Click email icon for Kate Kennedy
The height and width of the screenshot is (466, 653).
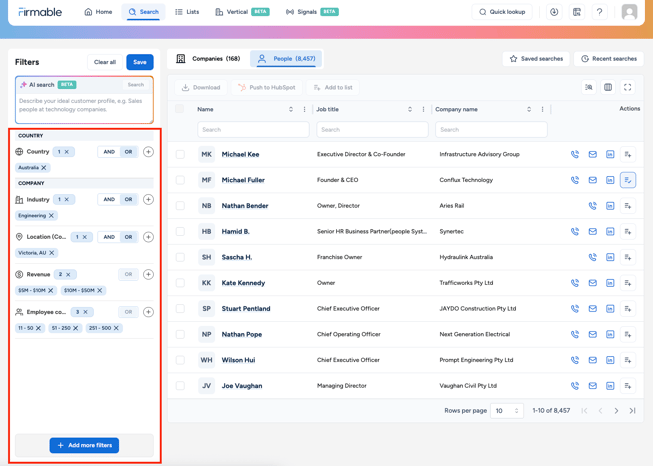click(x=592, y=283)
